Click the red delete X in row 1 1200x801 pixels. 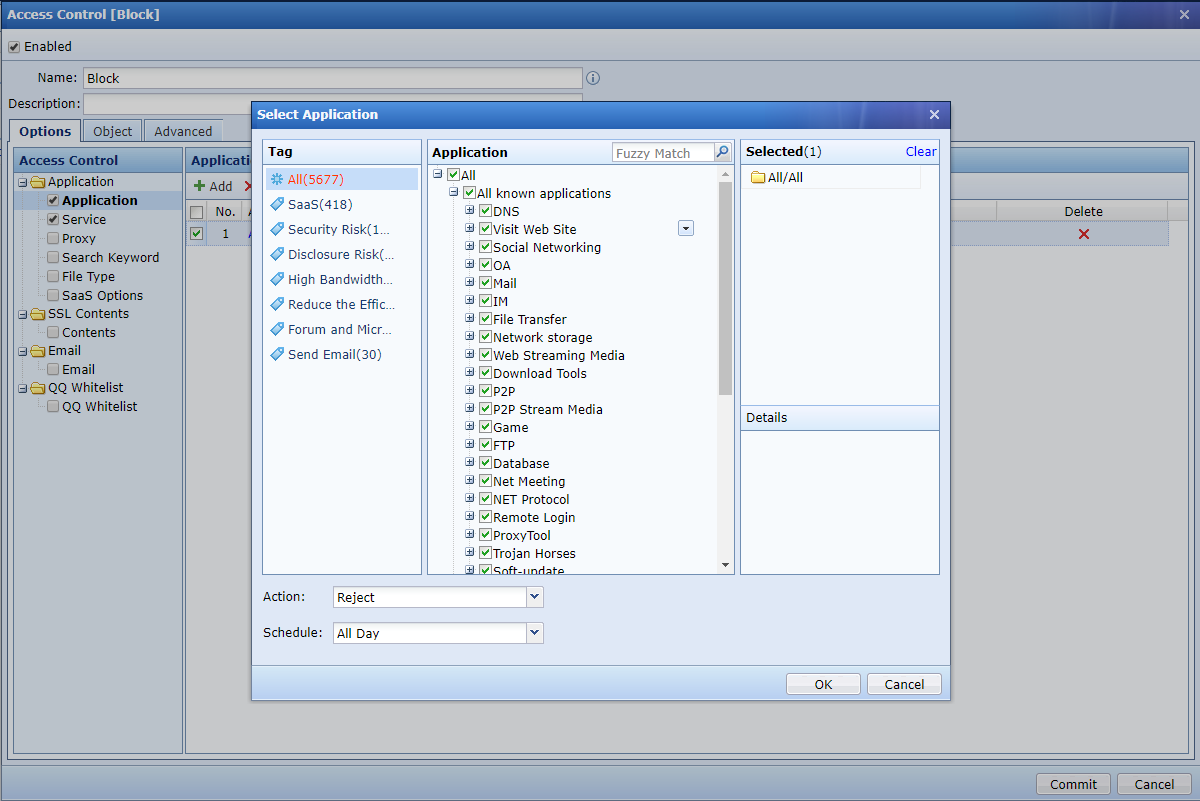click(x=1083, y=234)
